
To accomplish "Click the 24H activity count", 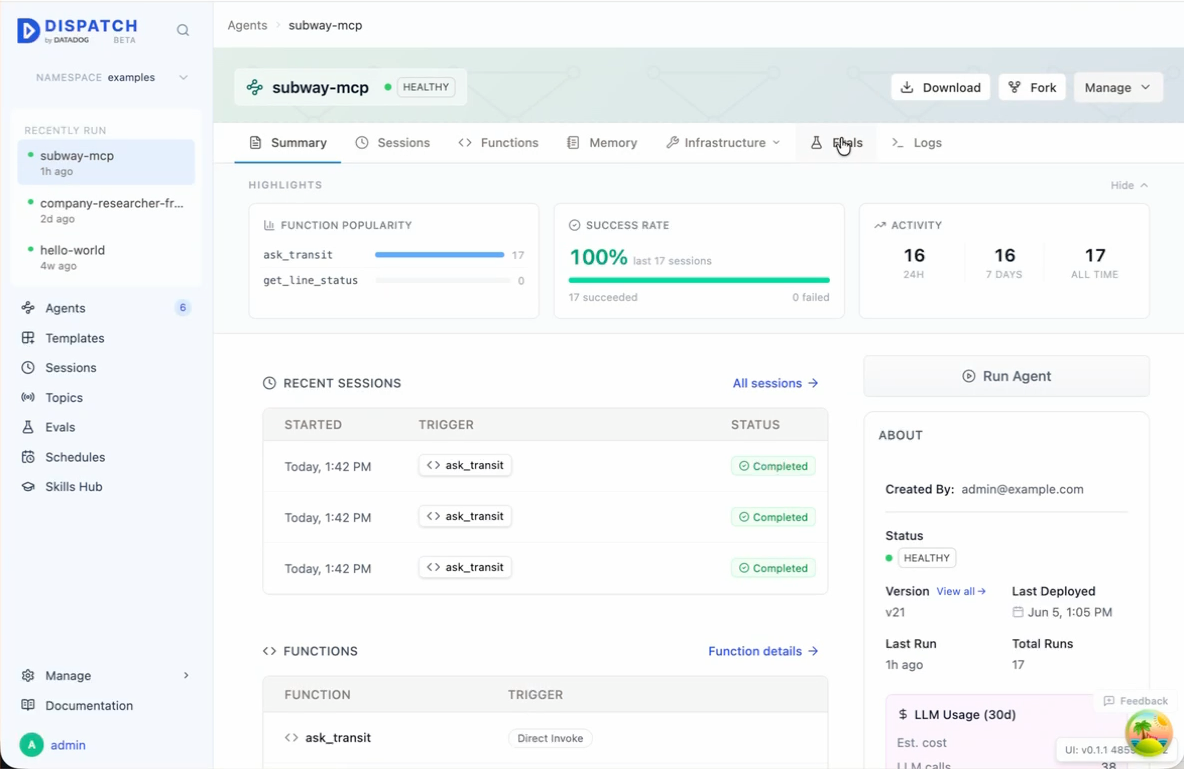I will pyautogui.click(x=914, y=255).
